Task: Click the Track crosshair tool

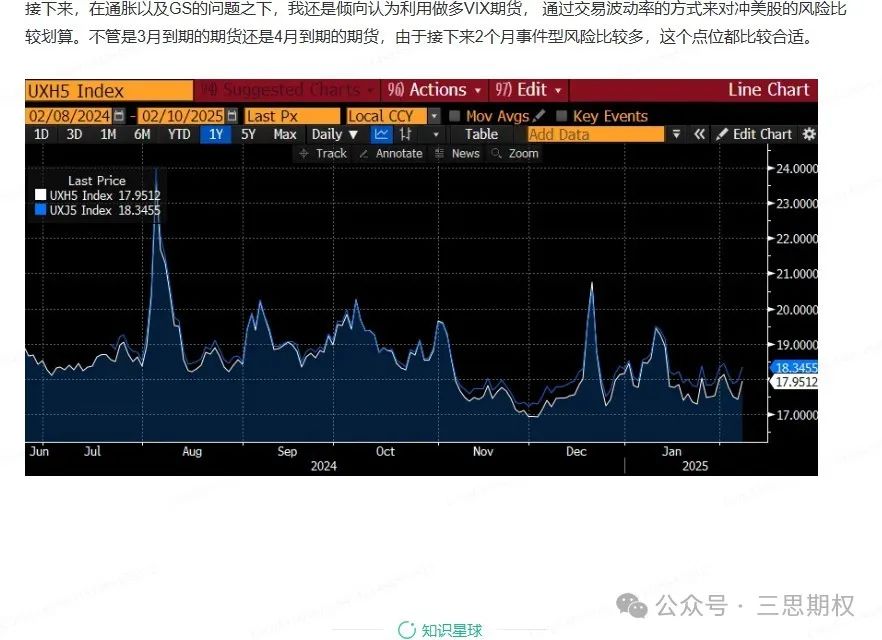Action: pyautogui.click(x=323, y=154)
